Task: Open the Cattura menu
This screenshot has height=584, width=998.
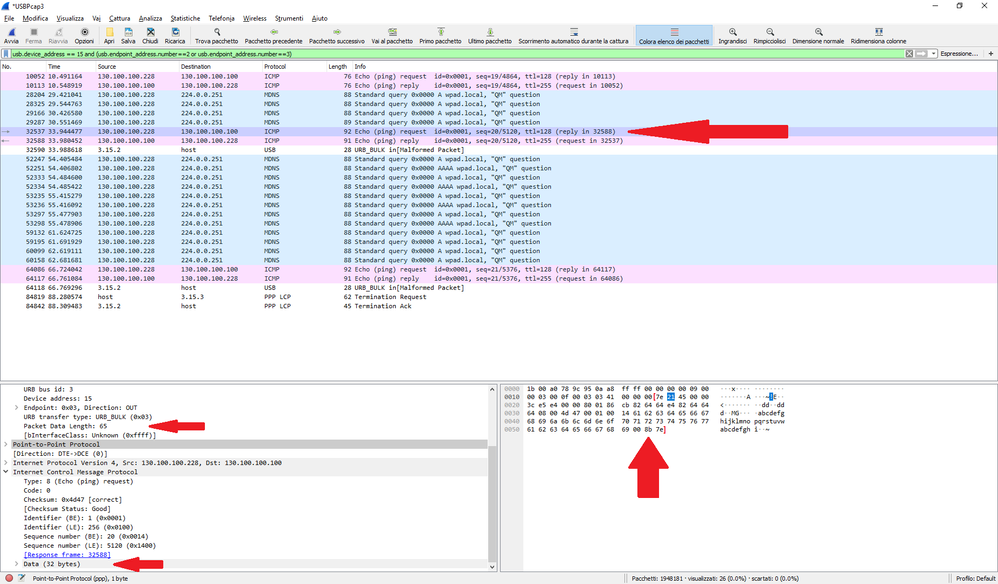Action: point(119,18)
